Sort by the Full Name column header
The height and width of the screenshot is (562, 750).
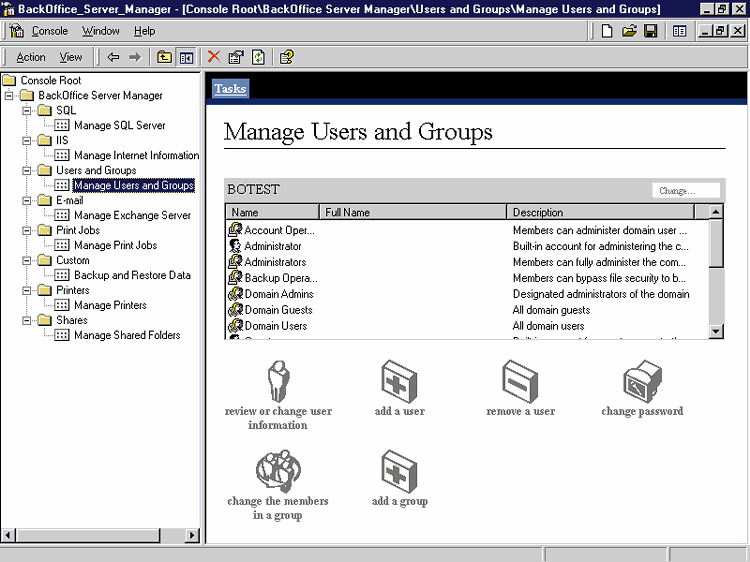(412, 212)
